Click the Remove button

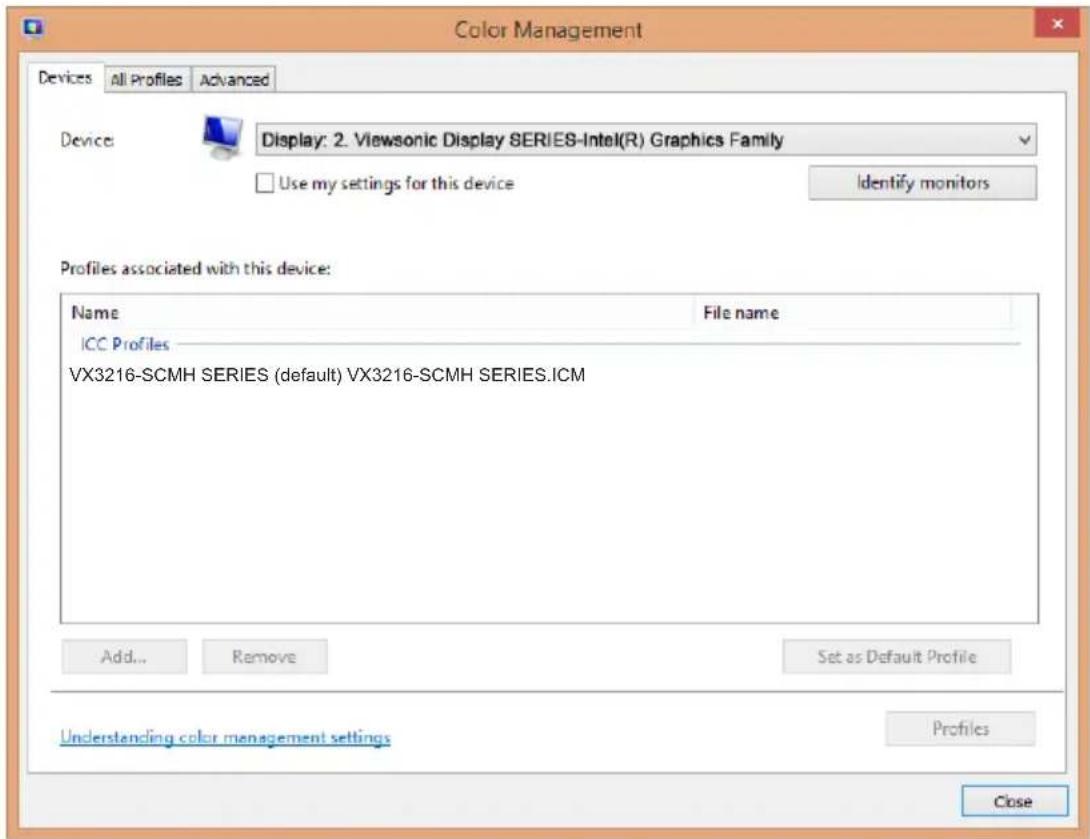pyautogui.click(x=264, y=657)
